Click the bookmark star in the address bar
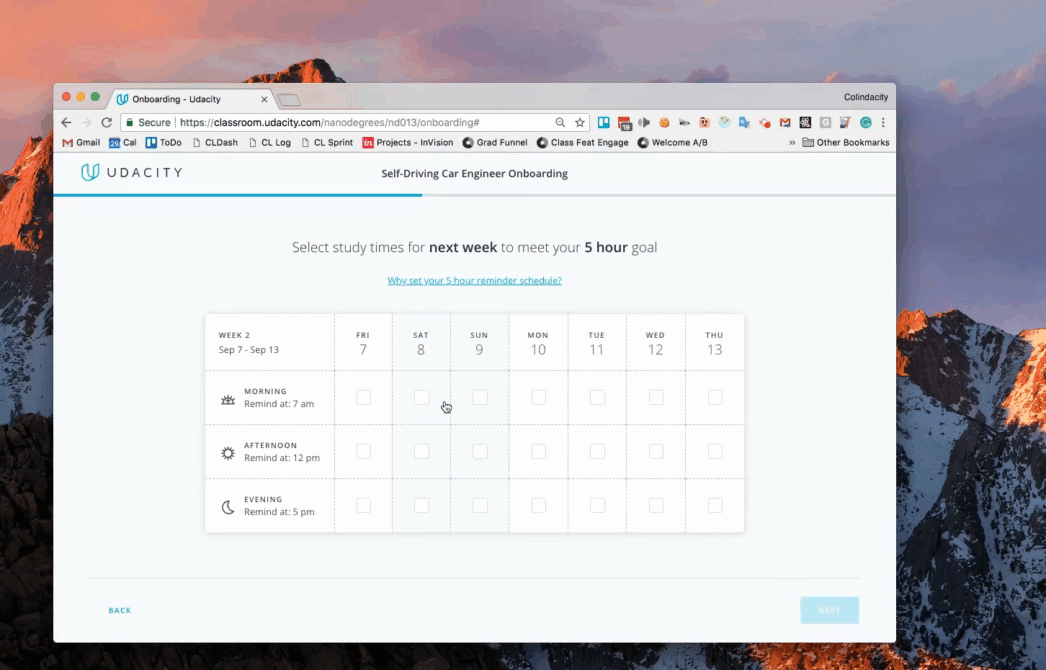The height and width of the screenshot is (670, 1046). click(x=580, y=122)
